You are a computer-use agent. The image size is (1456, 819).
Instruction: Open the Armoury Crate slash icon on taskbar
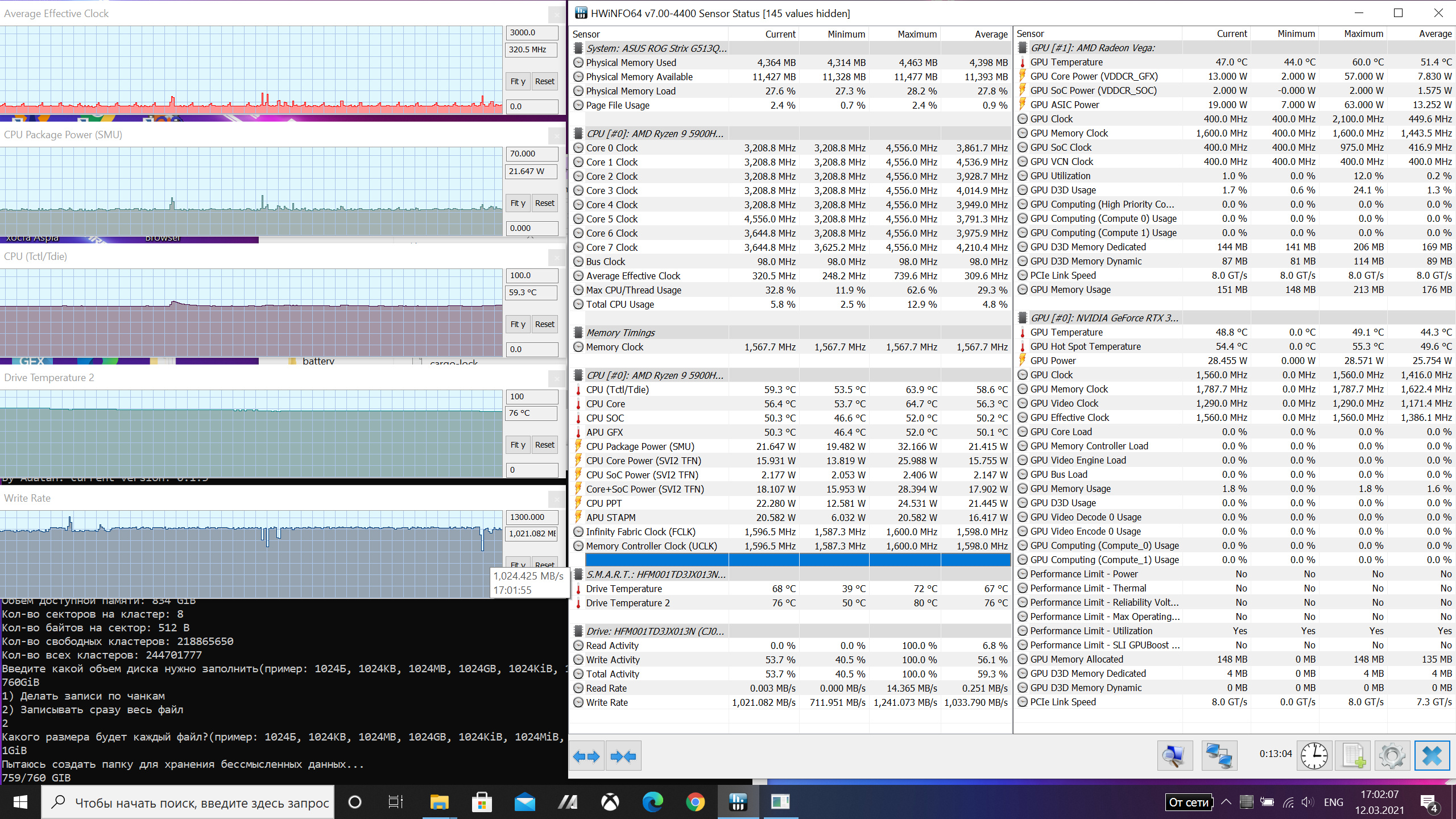(567, 803)
